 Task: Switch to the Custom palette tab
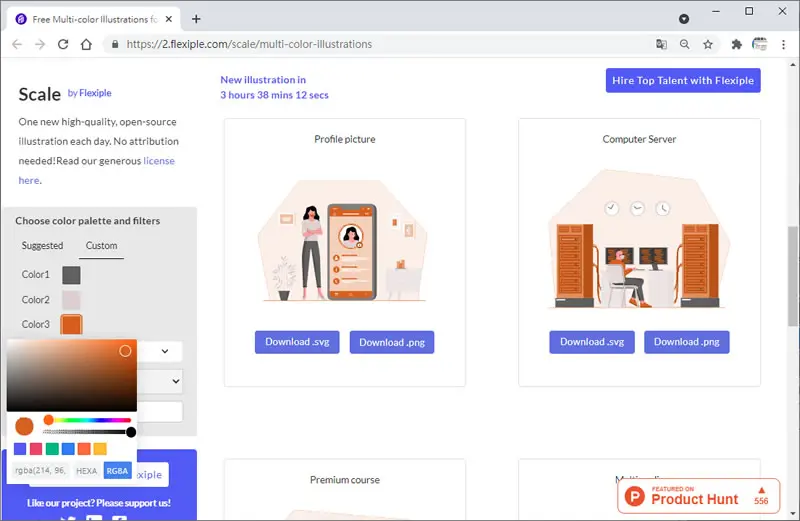[x=101, y=245]
